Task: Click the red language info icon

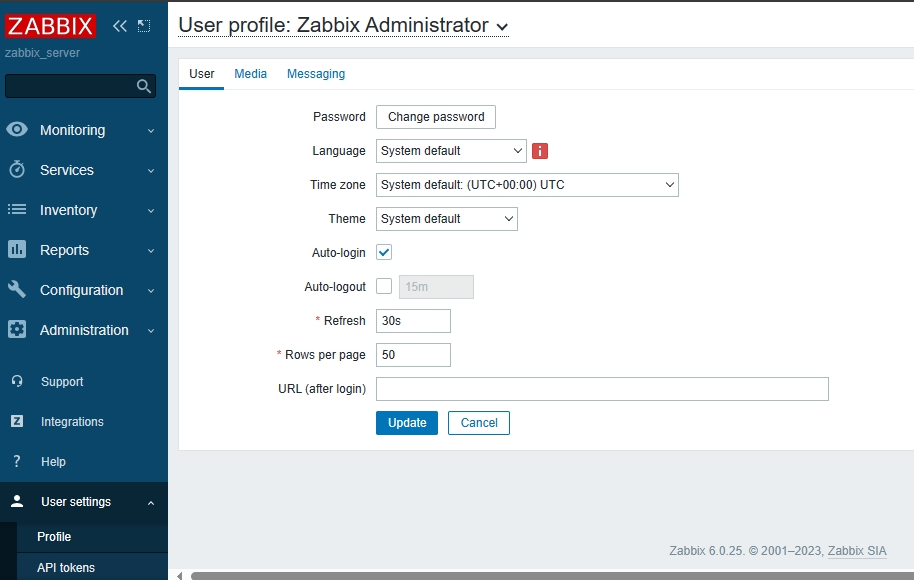Action: tap(540, 151)
